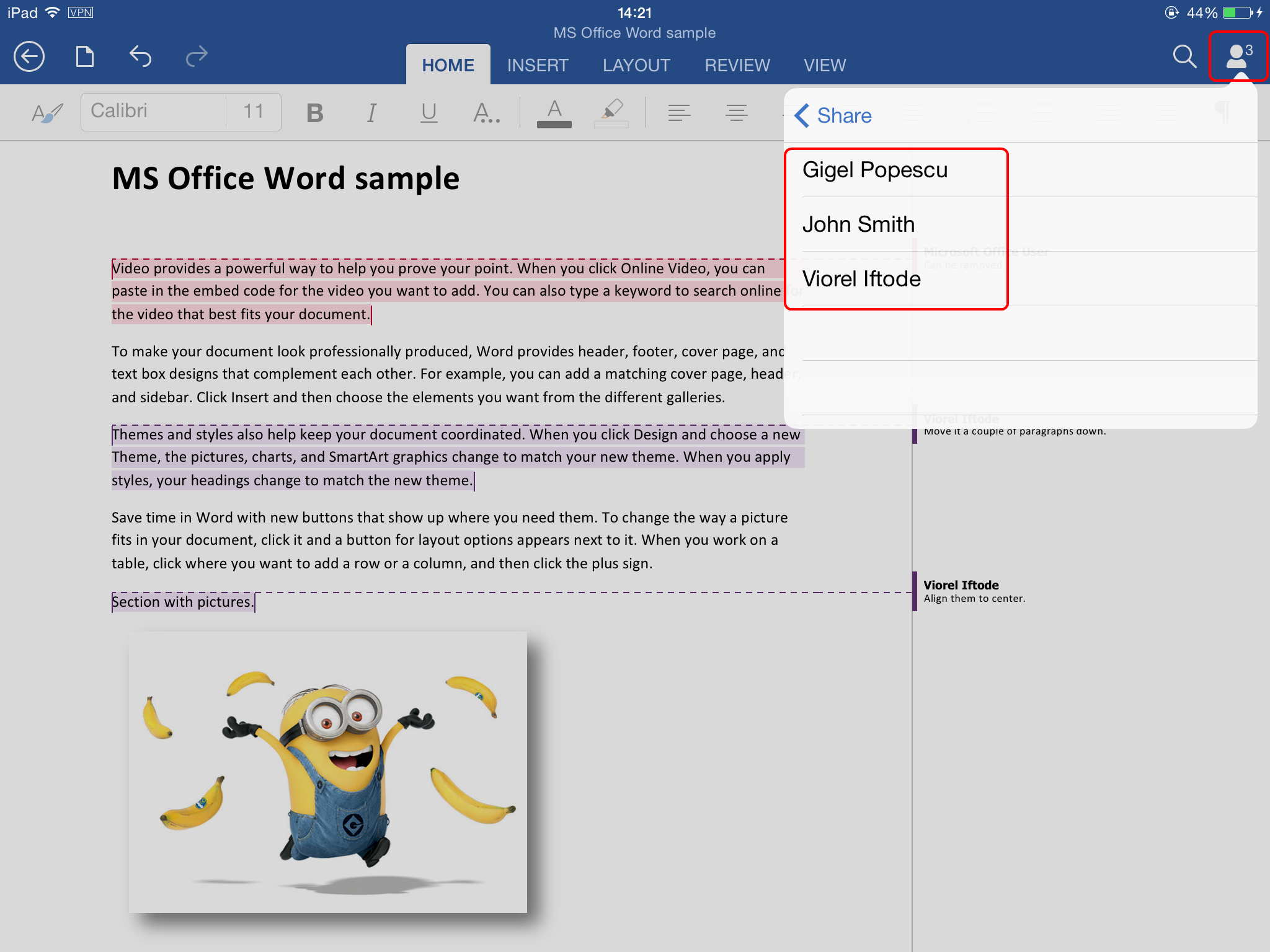
Task: Undo the last action
Action: [x=141, y=57]
